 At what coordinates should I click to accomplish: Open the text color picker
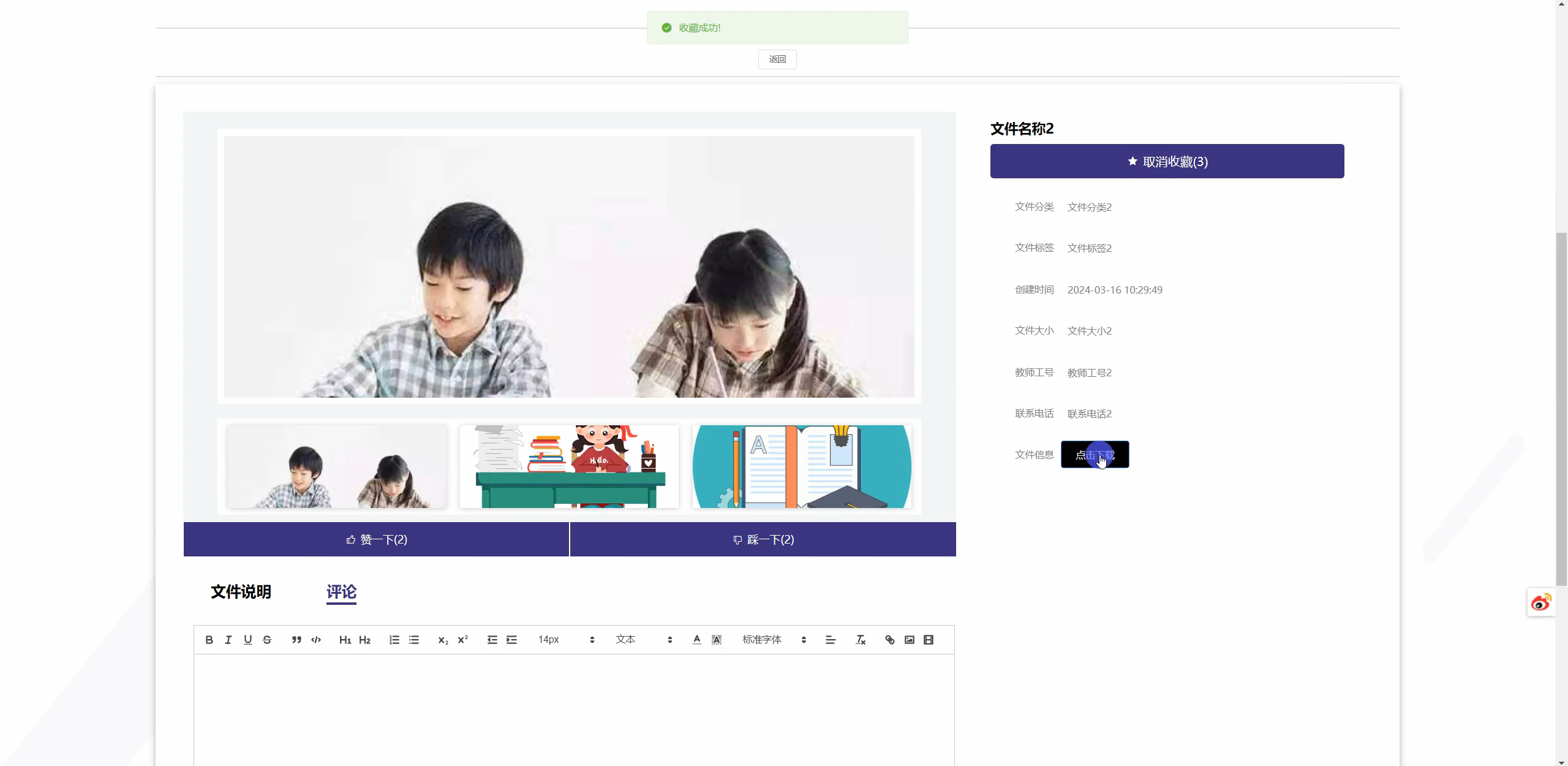pyautogui.click(x=697, y=640)
